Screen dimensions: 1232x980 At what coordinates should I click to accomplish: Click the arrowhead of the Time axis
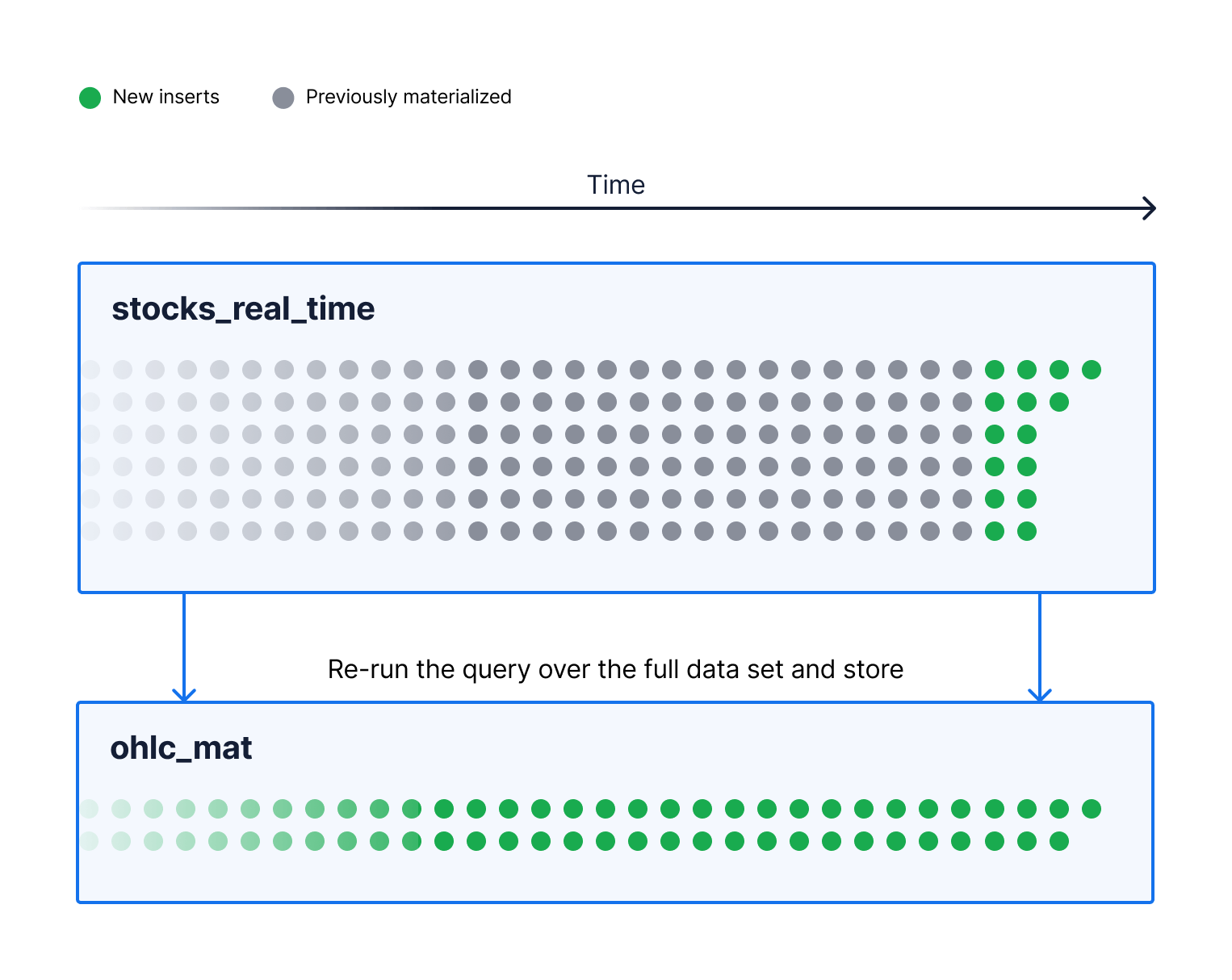1150,208
